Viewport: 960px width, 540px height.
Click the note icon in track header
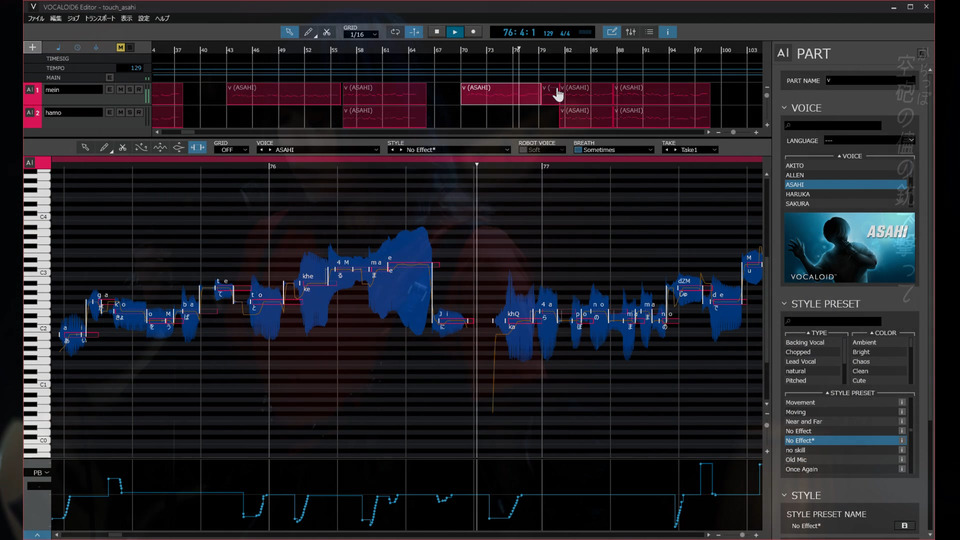point(58,47)
